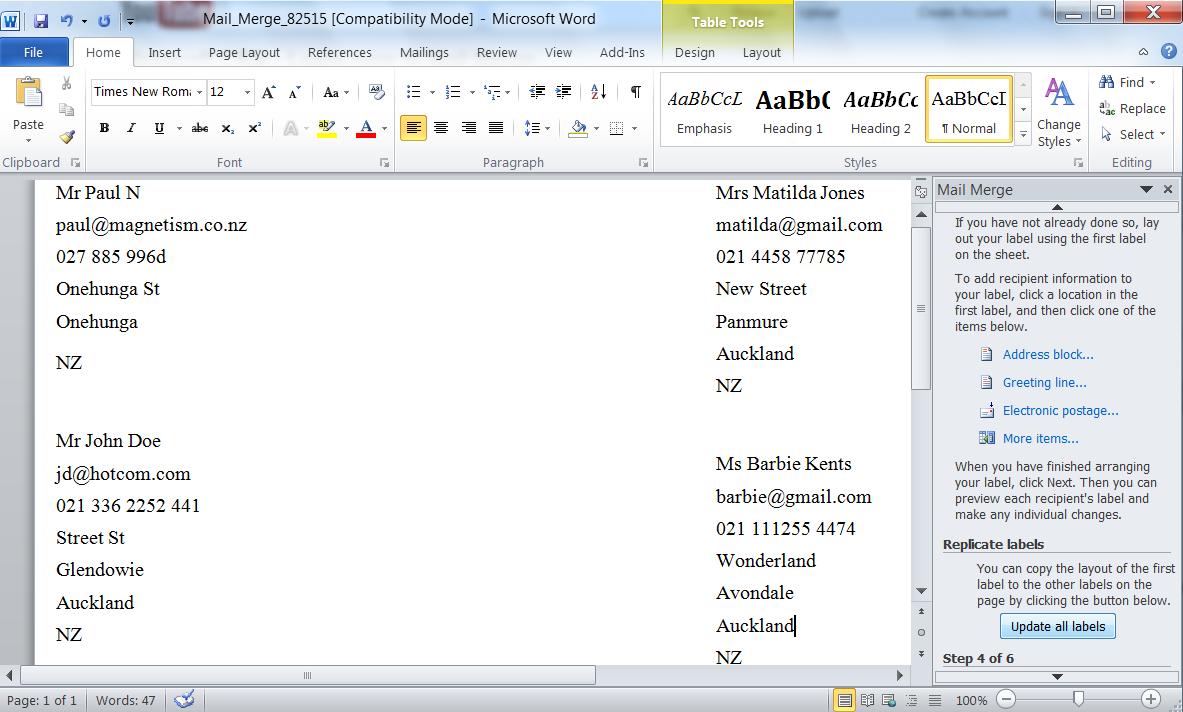The width and height of the screenshot is (1183, 712).
Task: Enable center paragraph alignment
Action: 441,128
